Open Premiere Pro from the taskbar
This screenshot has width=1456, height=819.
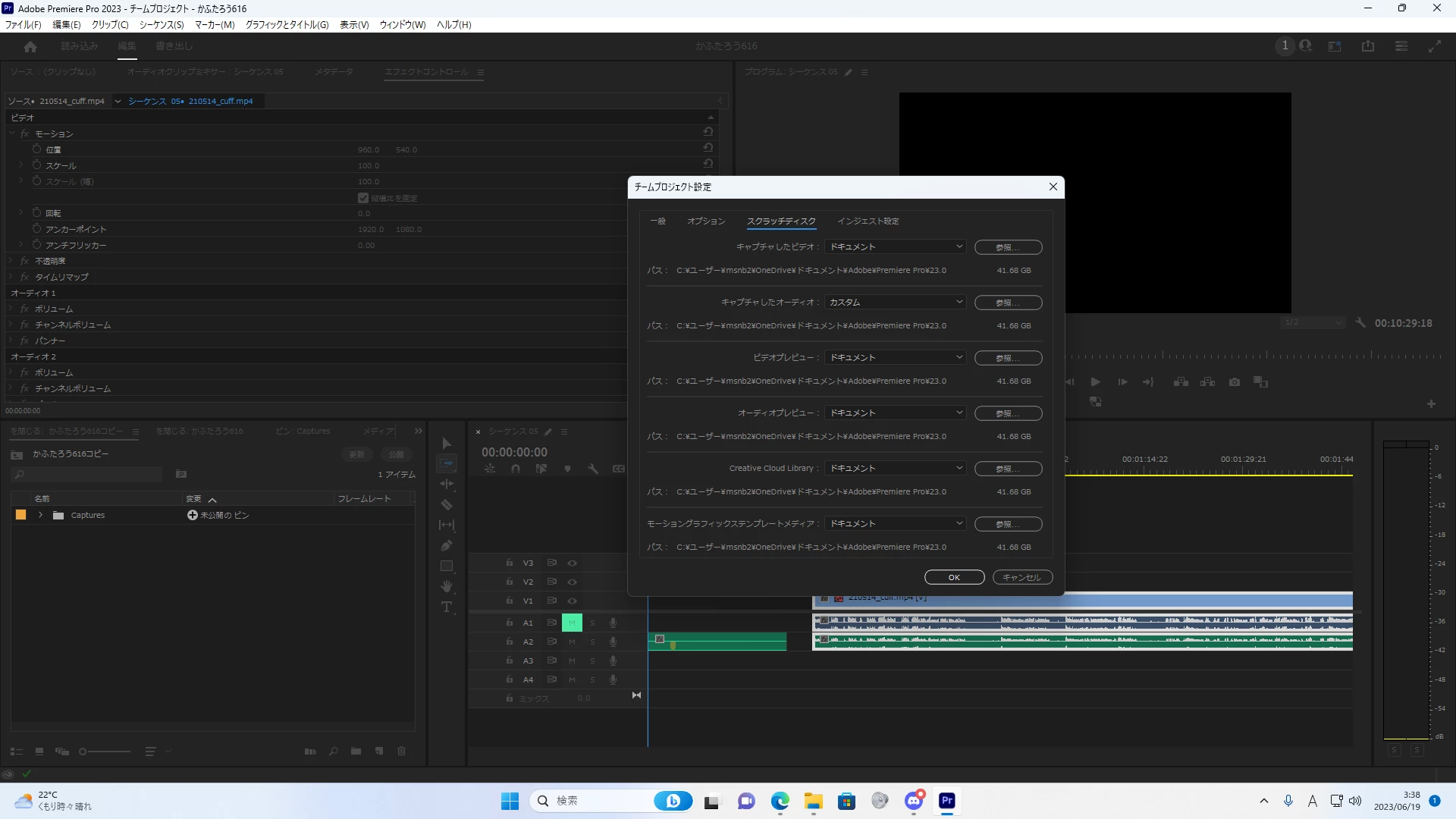947,801
